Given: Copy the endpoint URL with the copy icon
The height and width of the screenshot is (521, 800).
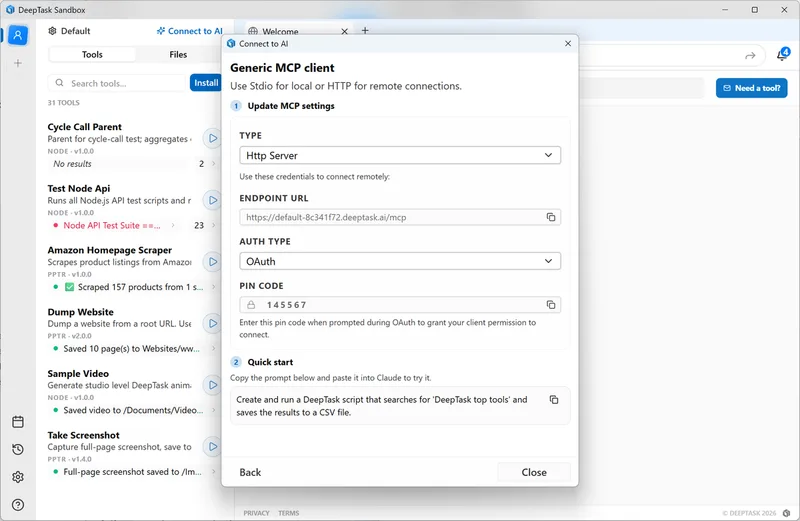Looking at the screenshot, I should pos(550,217).
